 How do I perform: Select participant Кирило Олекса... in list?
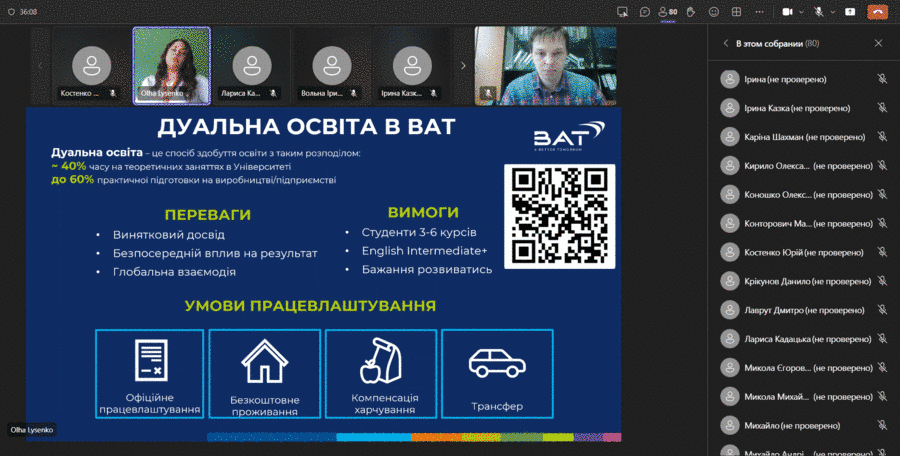tap(804, 166)
